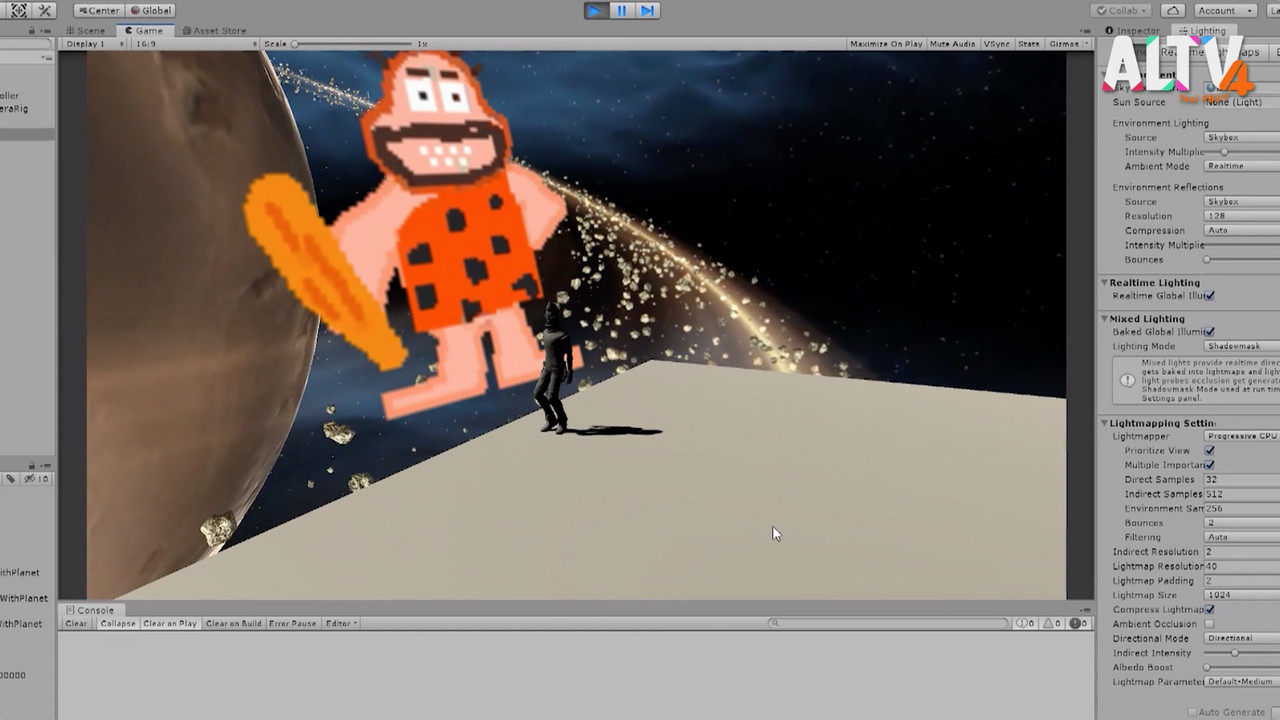Toggle handle rotation with the Global button

(150, 10)
